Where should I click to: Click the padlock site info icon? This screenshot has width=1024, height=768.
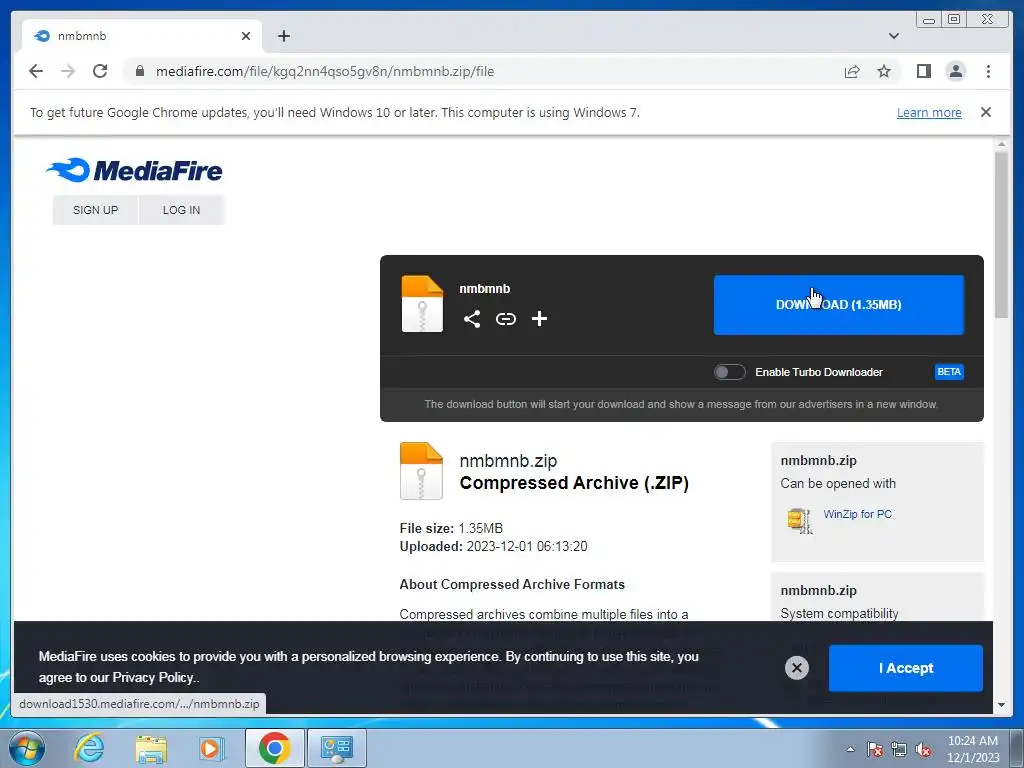click(139, 71)
